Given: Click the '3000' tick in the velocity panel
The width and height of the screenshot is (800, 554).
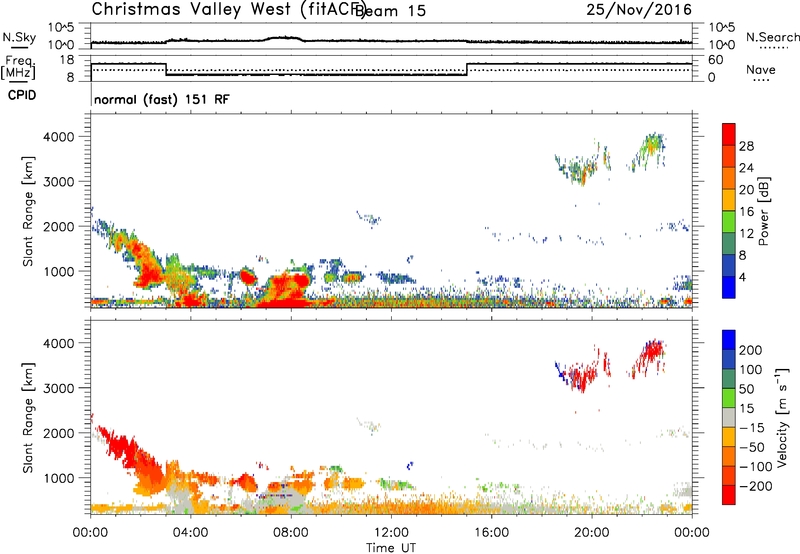Looking at the screenshot, I should point(59,388).
